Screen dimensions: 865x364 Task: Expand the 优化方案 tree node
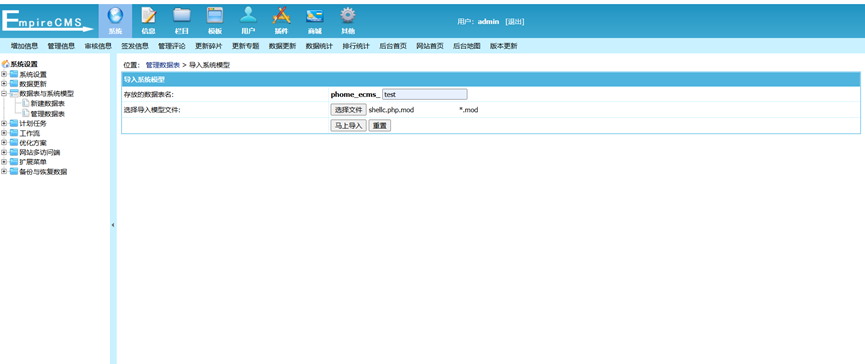pos(4,142)
